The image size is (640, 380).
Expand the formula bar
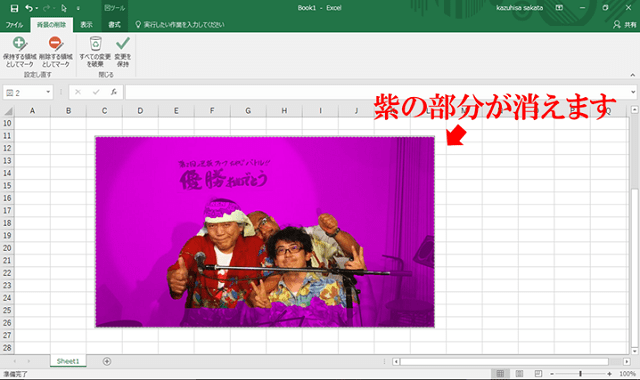(633, 92)
